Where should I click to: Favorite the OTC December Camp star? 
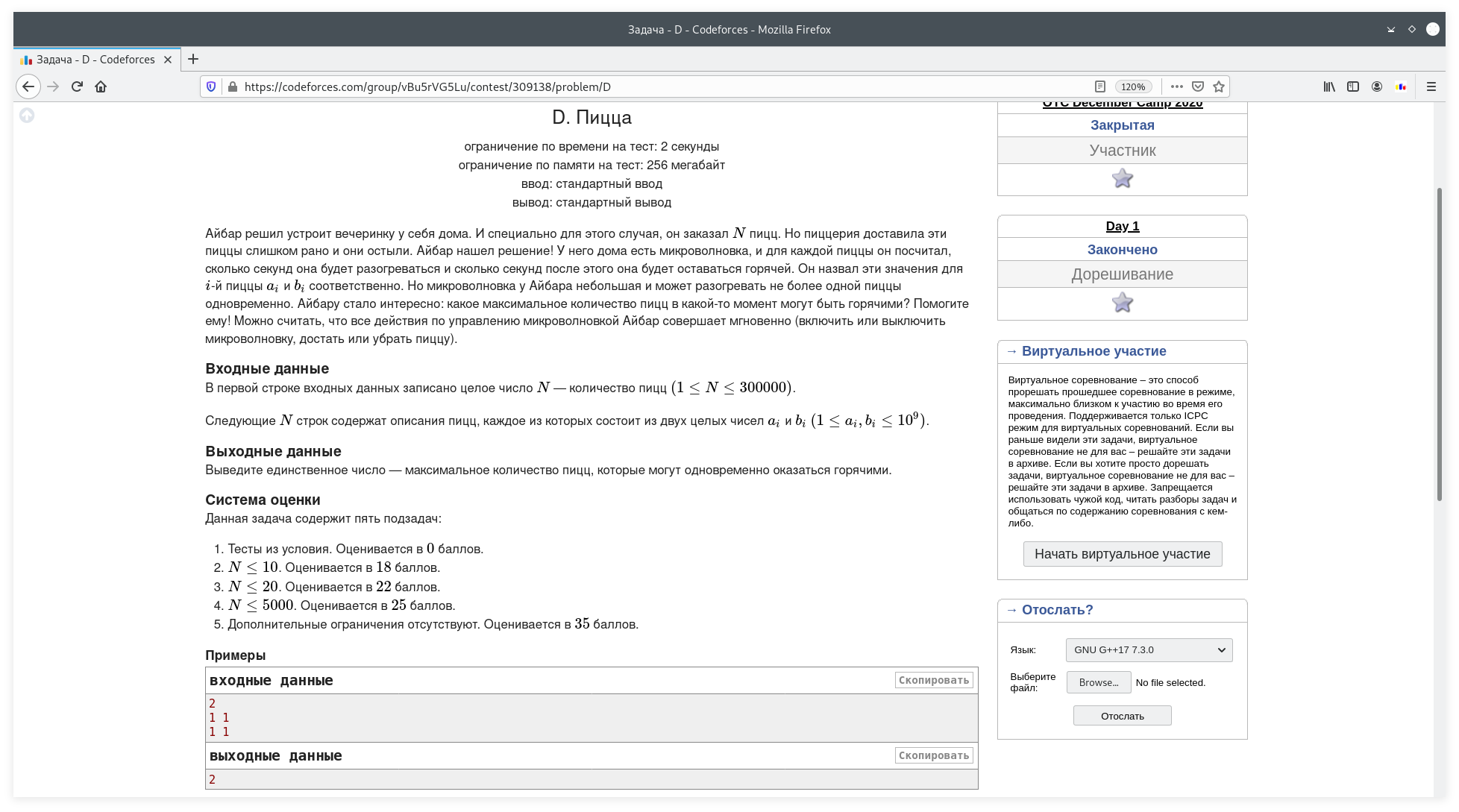coord(1122,179)
